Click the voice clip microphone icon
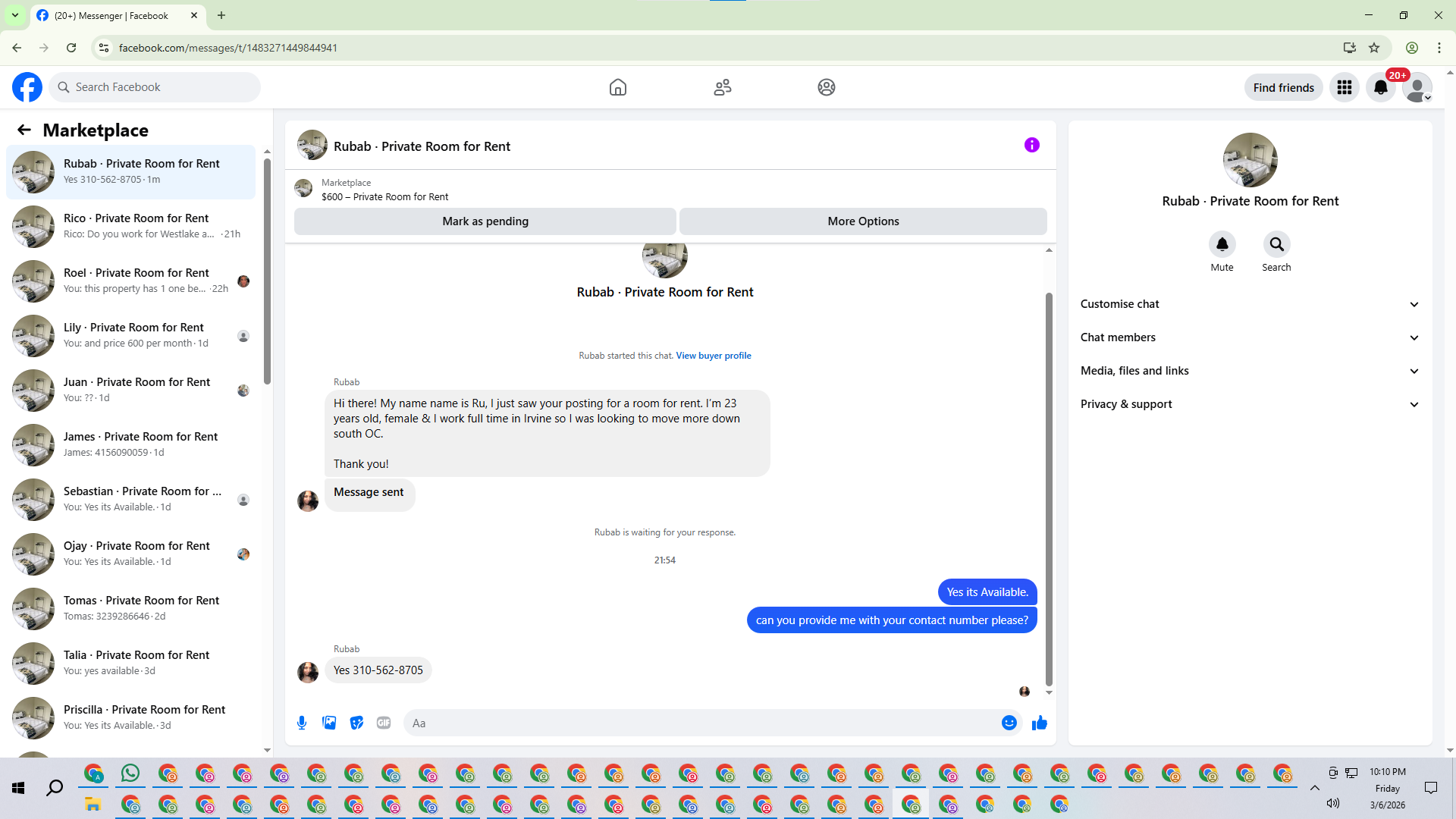Image resolution: width=1456 pixels, height=819 pixels. 302,723
